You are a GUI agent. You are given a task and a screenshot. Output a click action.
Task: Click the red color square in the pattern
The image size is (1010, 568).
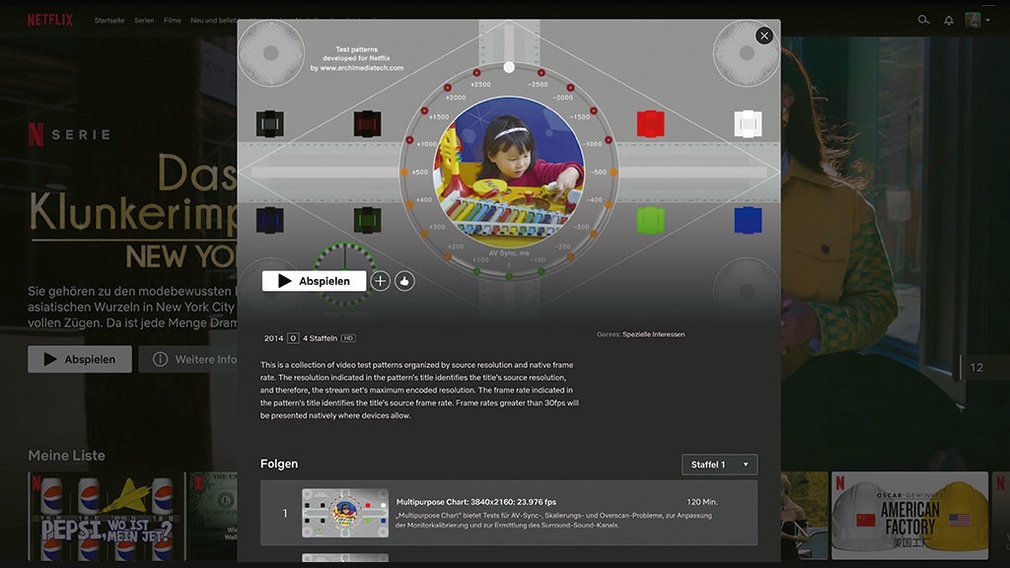click(x=651, y=124)
